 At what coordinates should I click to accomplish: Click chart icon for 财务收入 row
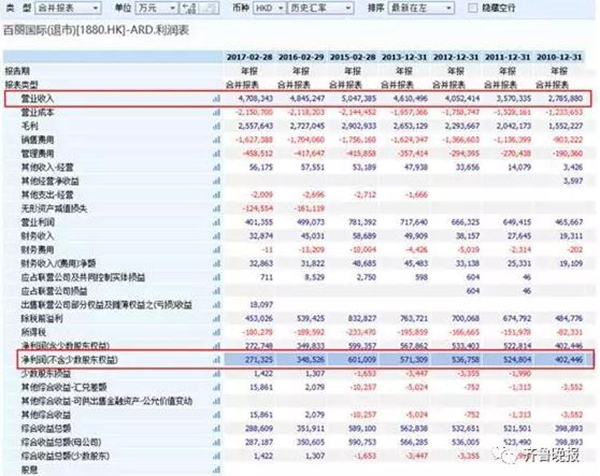214,235
